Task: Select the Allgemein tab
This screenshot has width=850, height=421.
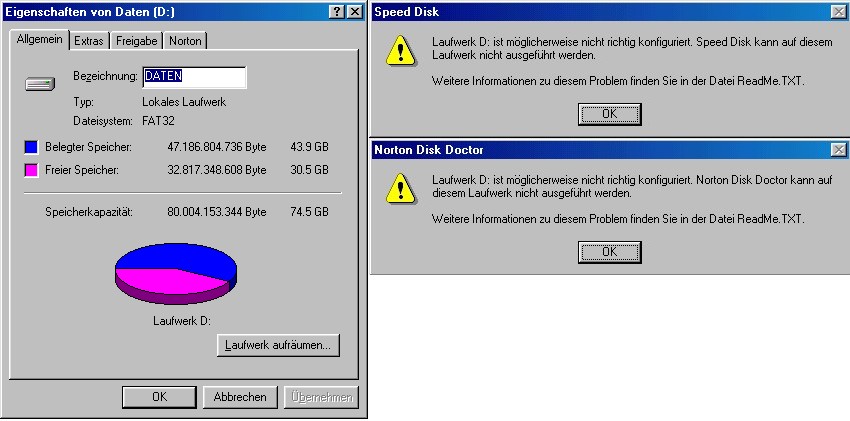Action: 39,40
